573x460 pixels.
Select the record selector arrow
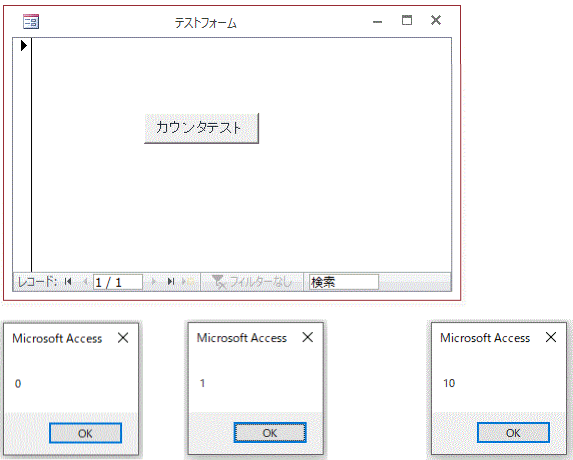pos(24,46)
